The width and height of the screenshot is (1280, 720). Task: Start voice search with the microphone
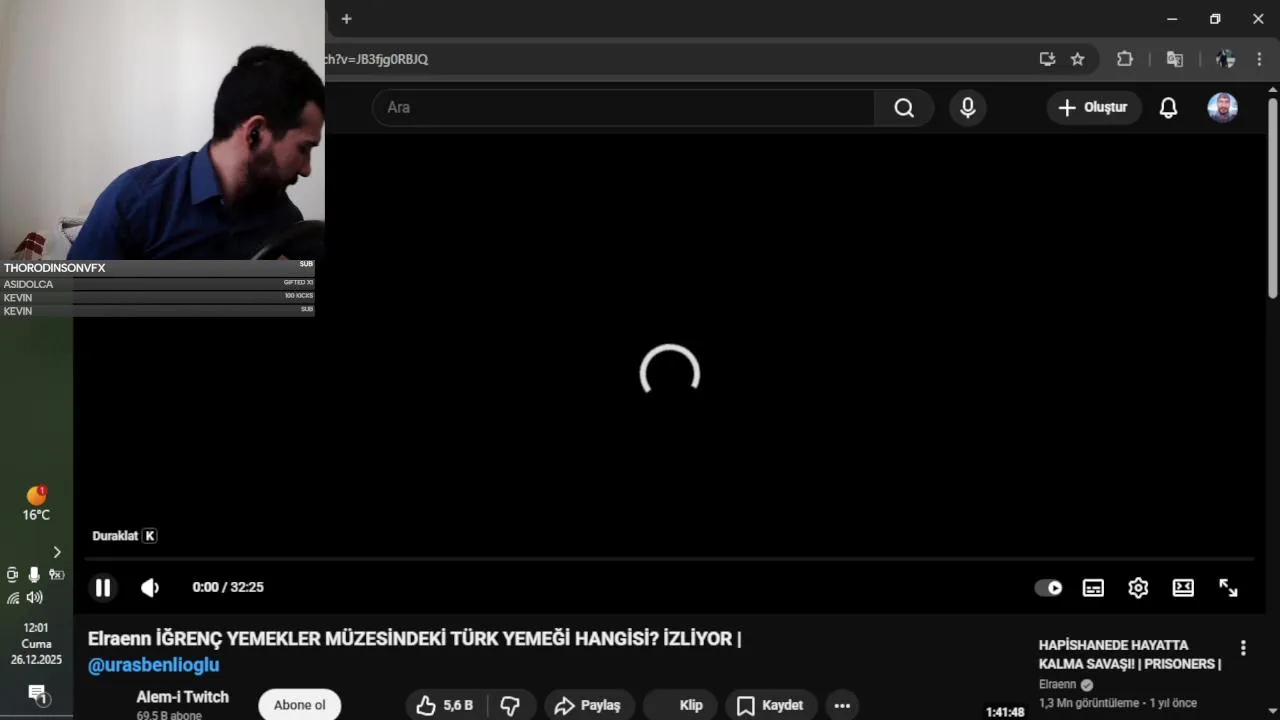click(x=967, y=108)
